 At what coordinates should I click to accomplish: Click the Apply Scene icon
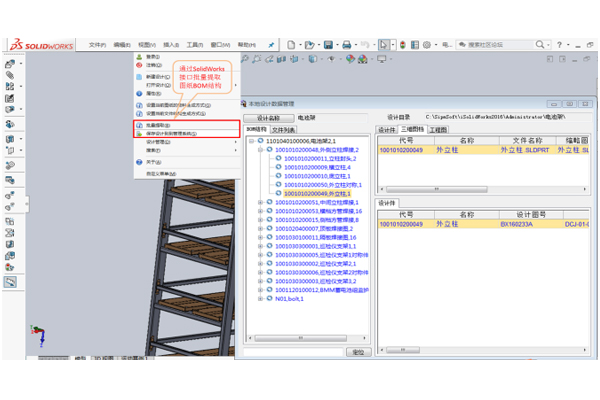(362, 59)
